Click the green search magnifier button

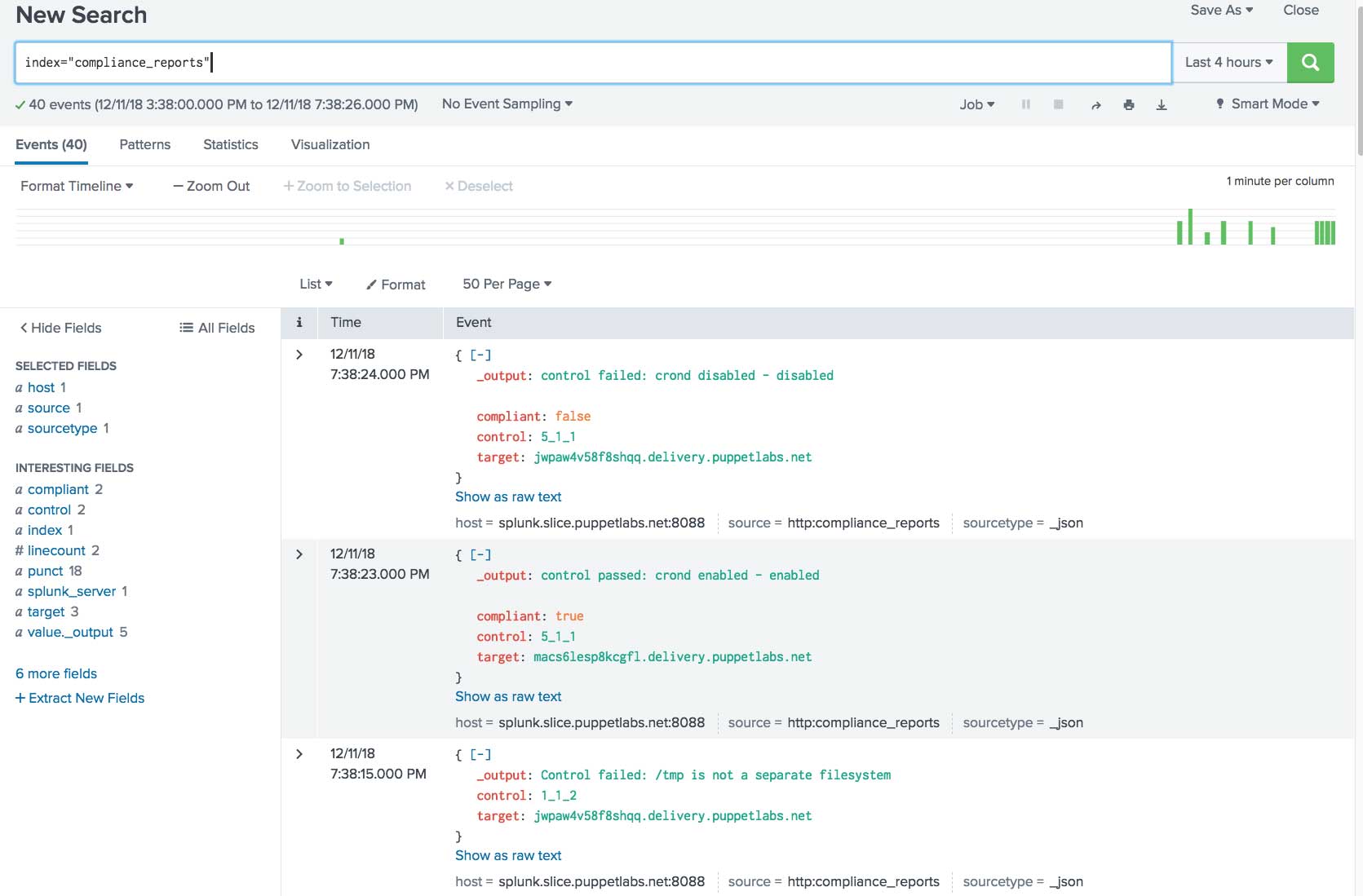1310,63
